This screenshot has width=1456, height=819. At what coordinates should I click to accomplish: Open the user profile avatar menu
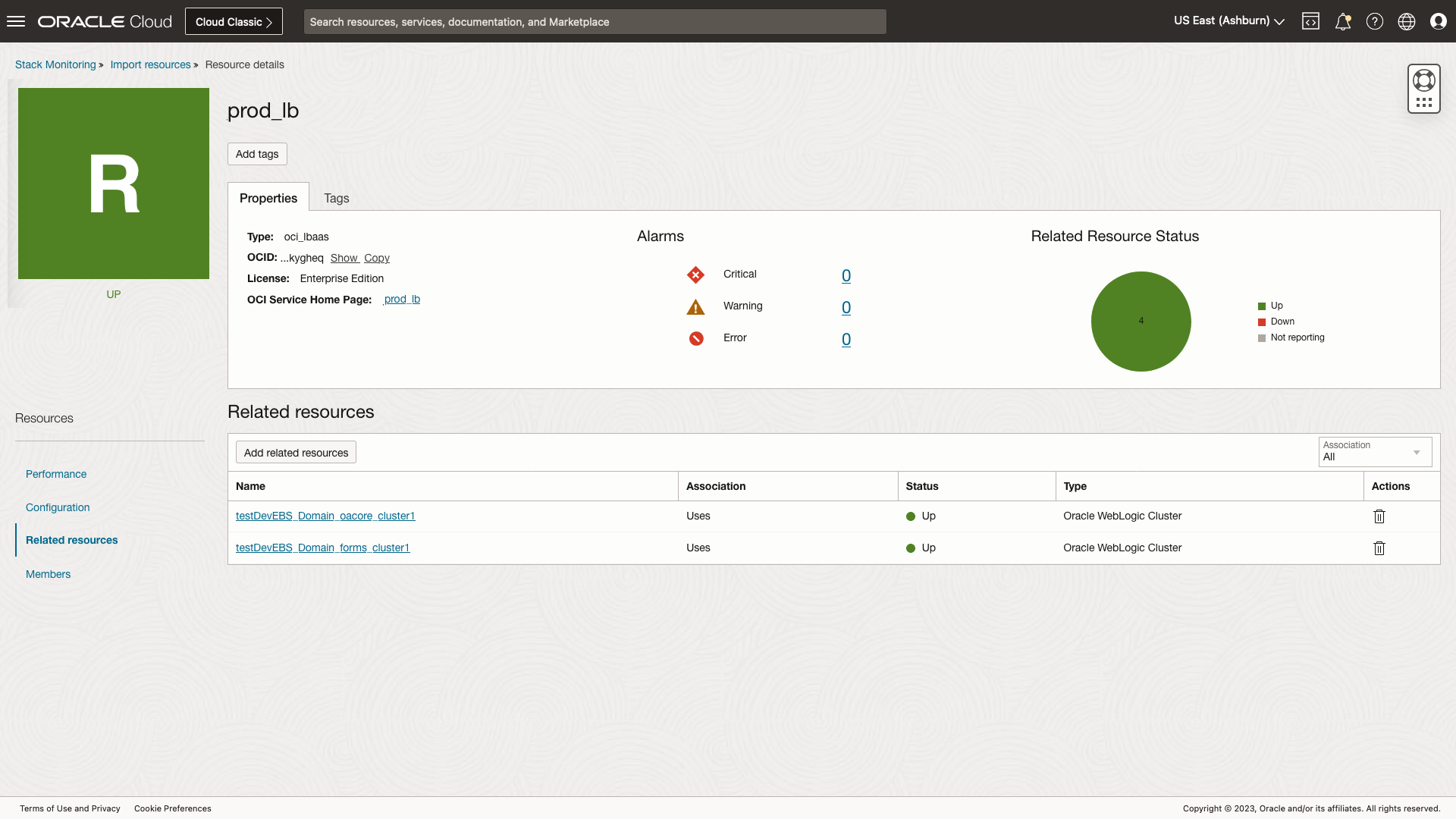1438,21
